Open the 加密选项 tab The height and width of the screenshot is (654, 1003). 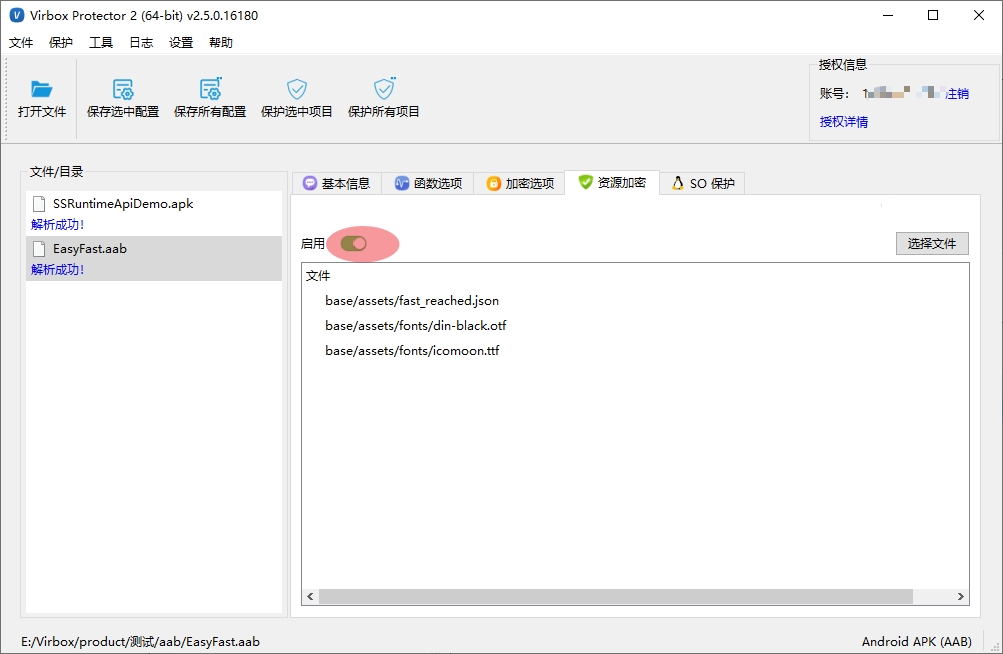tap(520, 183)
